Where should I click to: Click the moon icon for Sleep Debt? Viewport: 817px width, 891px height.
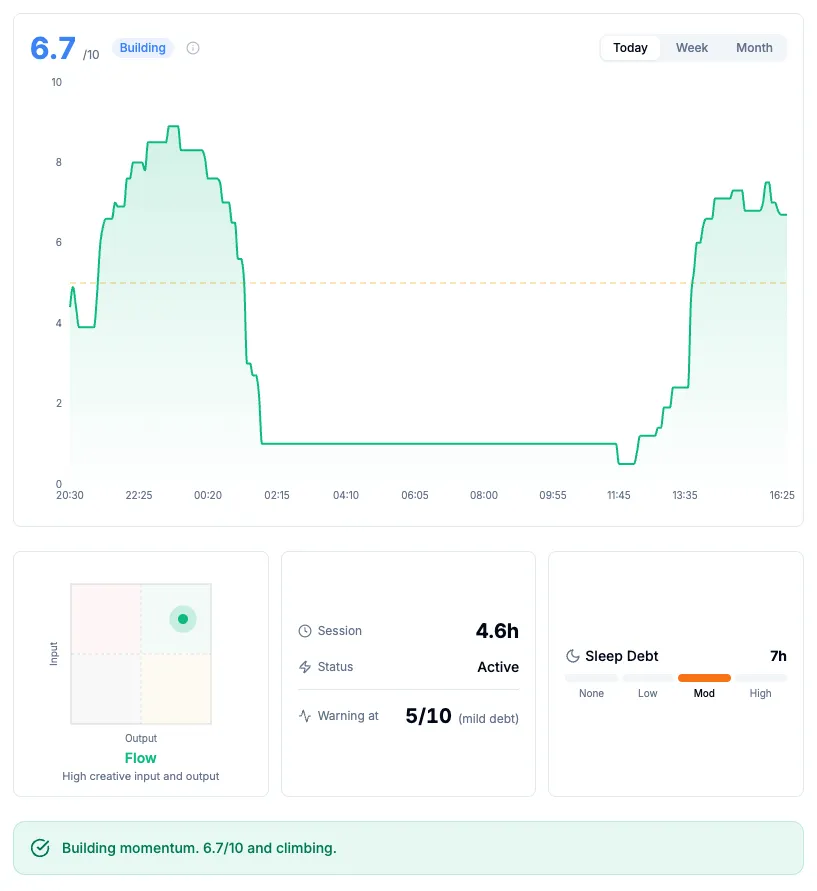[x=573, y=656]
